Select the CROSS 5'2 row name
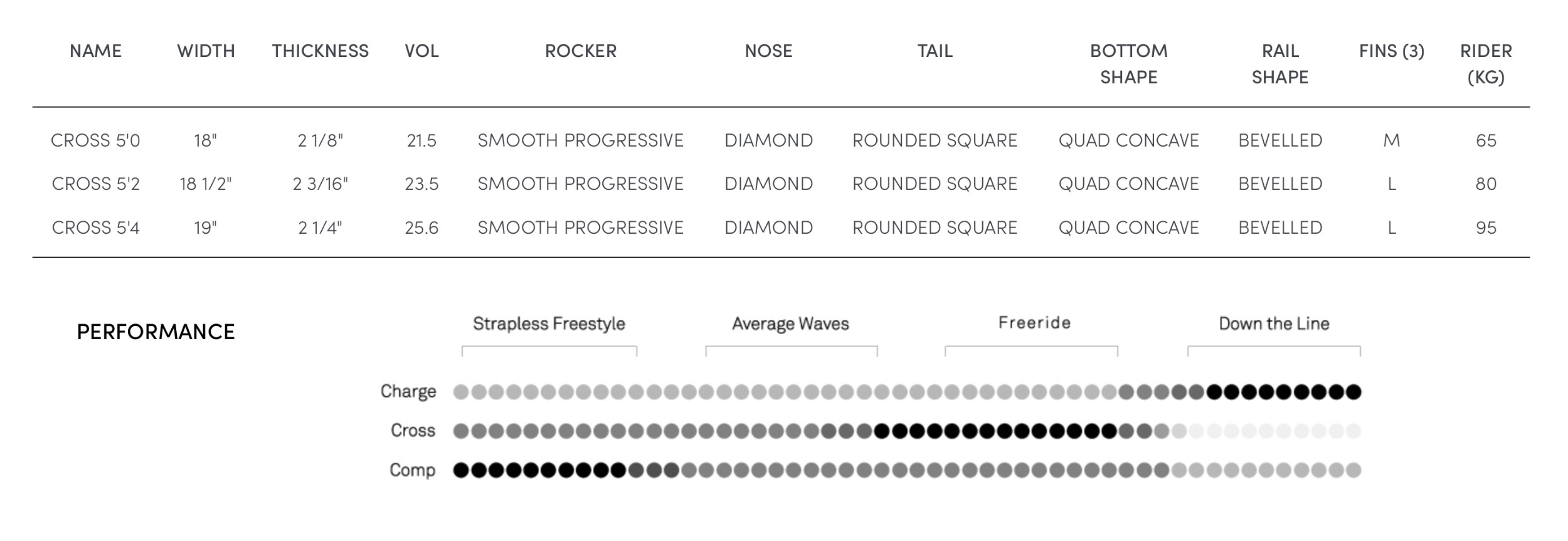 95,184
